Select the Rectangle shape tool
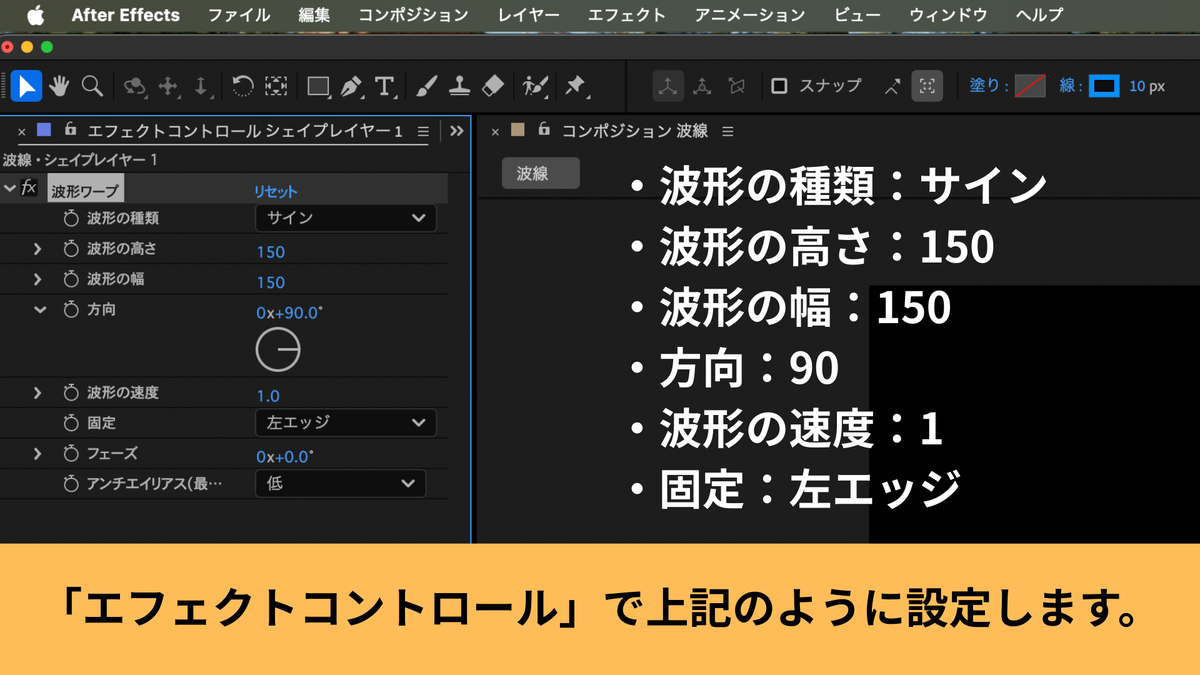 click(319, 87)
